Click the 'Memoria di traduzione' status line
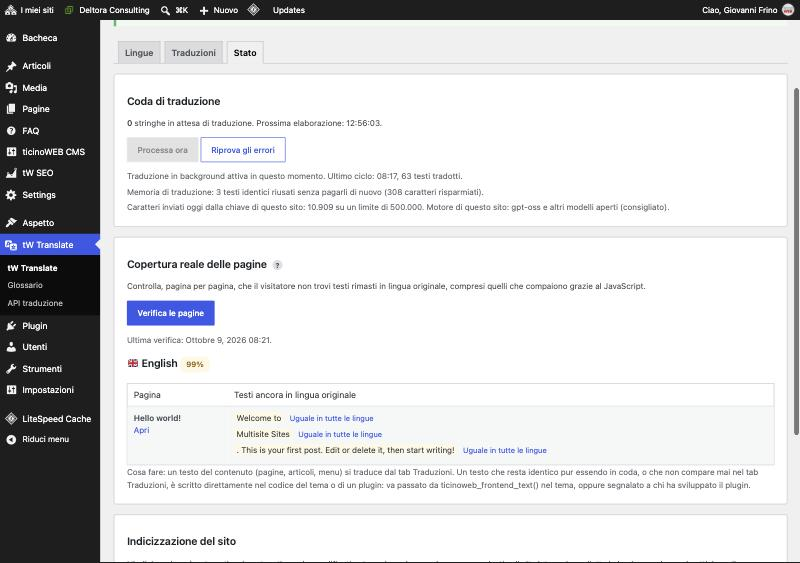This screenshot has width=800, height=563. 305,192
